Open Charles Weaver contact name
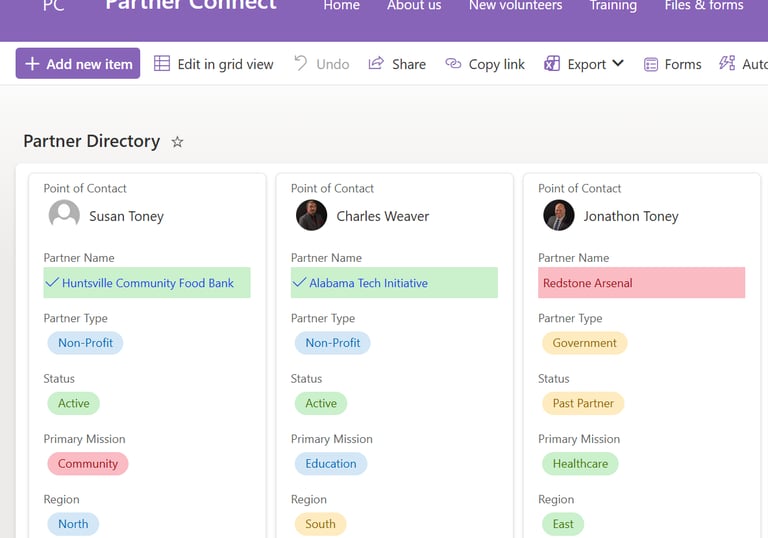 tap(383, 216)
